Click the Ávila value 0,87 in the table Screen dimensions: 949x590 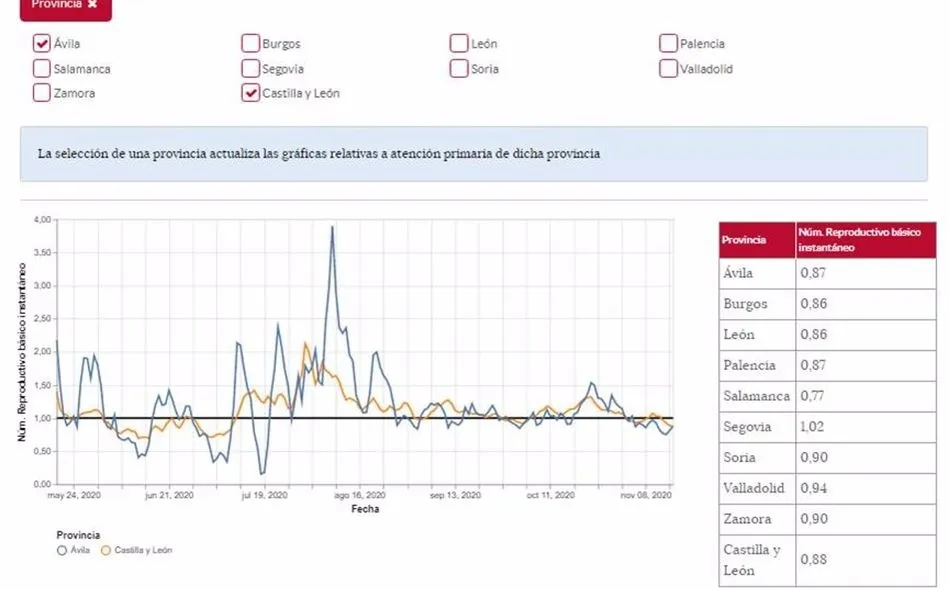(815, 272)
